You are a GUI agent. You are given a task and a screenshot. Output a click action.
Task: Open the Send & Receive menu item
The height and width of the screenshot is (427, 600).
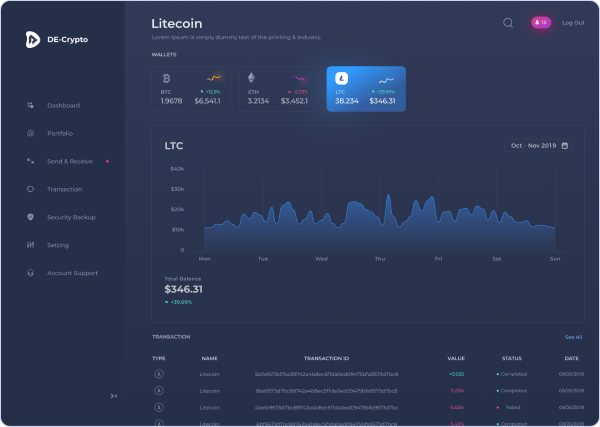[x=70, y=161]
